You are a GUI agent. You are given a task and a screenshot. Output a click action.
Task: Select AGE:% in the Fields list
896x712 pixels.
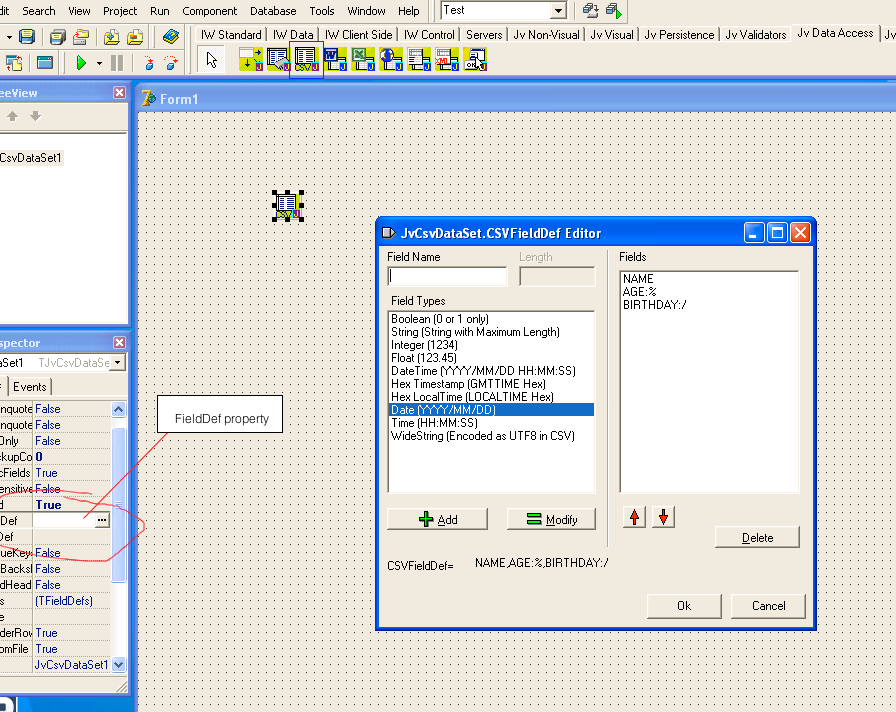(x=639, y=292)
